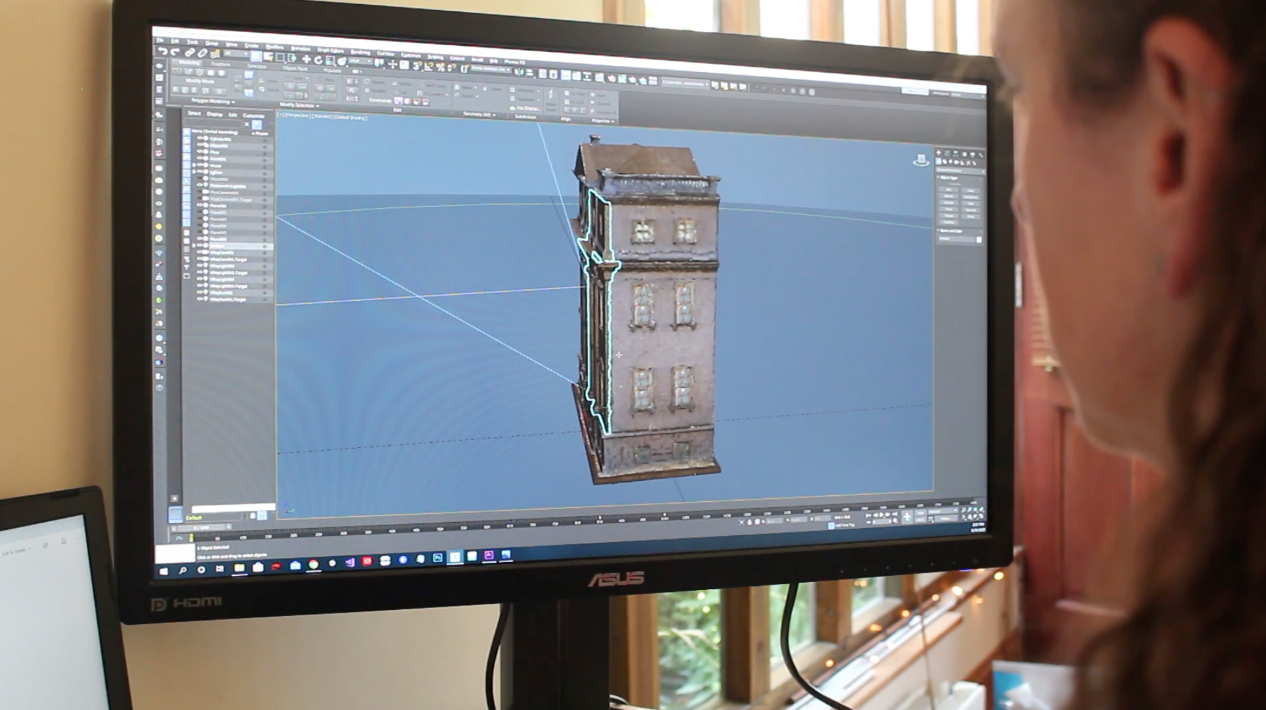Open Scene Explorer Select menu
Screen dimensions: 1266x710
194,113
